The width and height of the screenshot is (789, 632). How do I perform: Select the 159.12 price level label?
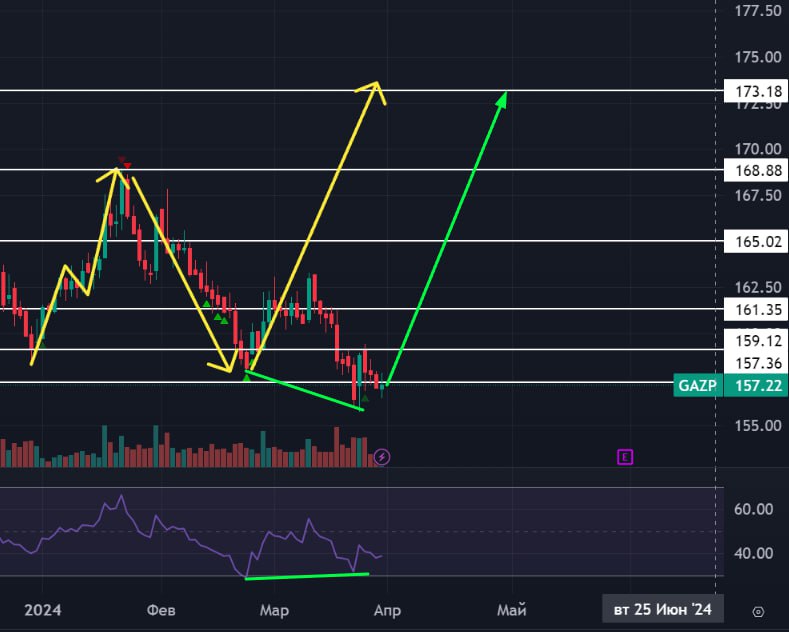click(758, 341)
